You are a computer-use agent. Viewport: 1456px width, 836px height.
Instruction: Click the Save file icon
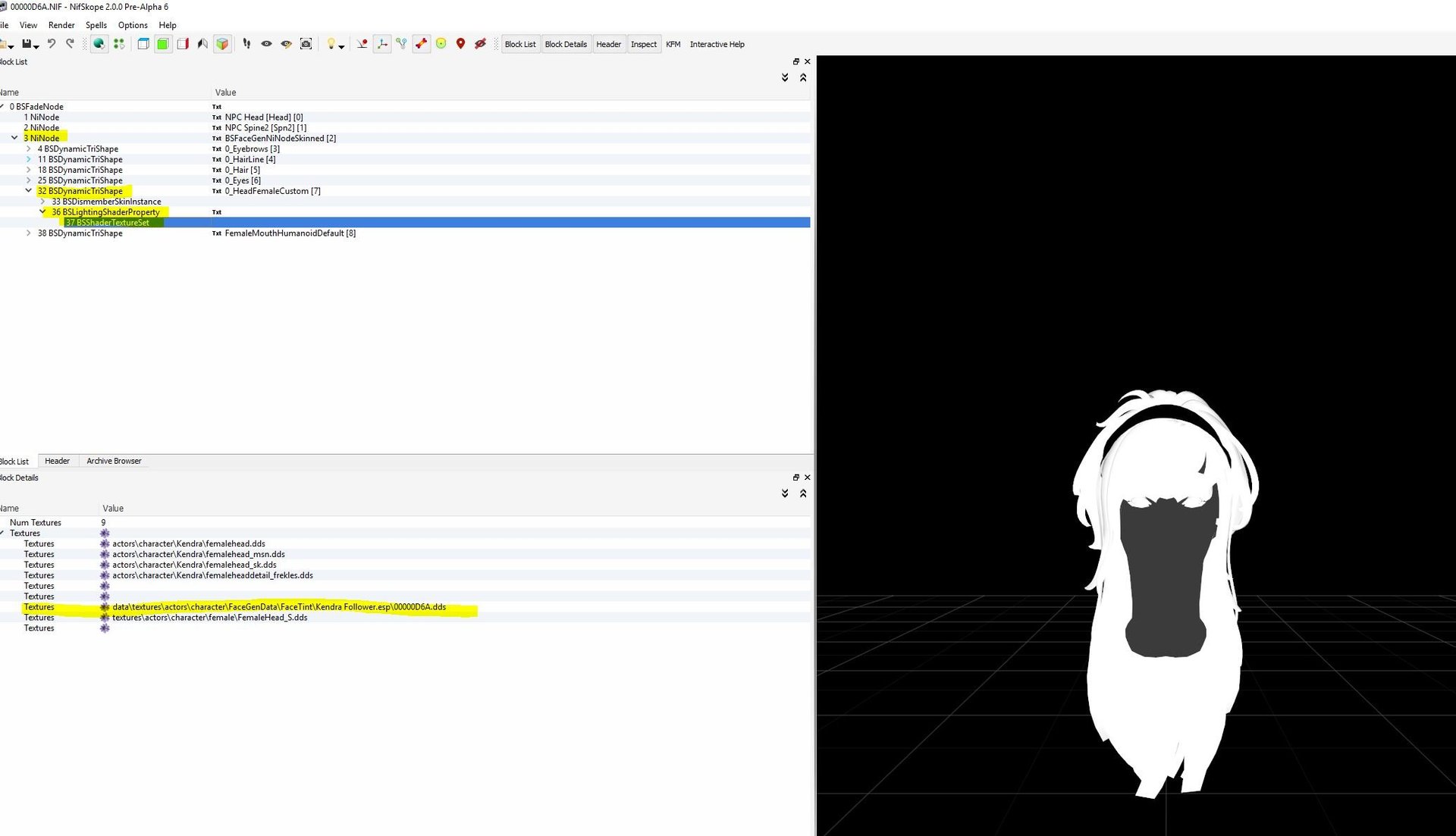(27, 44)
